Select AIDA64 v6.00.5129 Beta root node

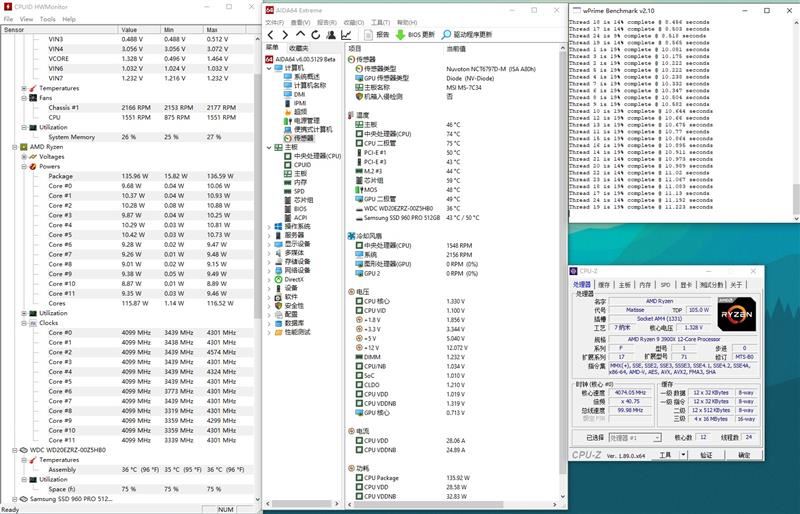point(300,59)
